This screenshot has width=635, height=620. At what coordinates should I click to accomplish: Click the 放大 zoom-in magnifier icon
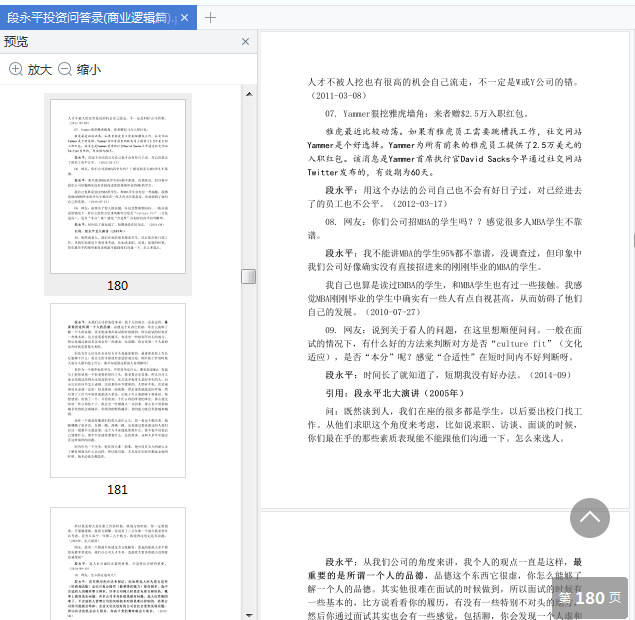16,69
